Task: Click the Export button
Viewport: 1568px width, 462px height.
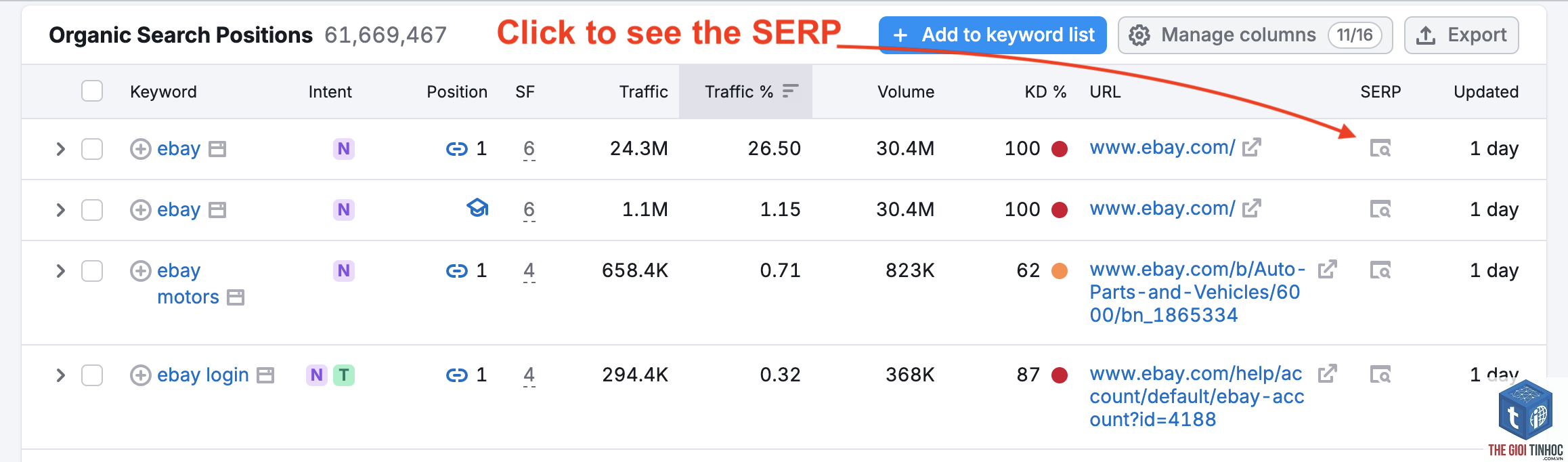Action: [1462, 35]
